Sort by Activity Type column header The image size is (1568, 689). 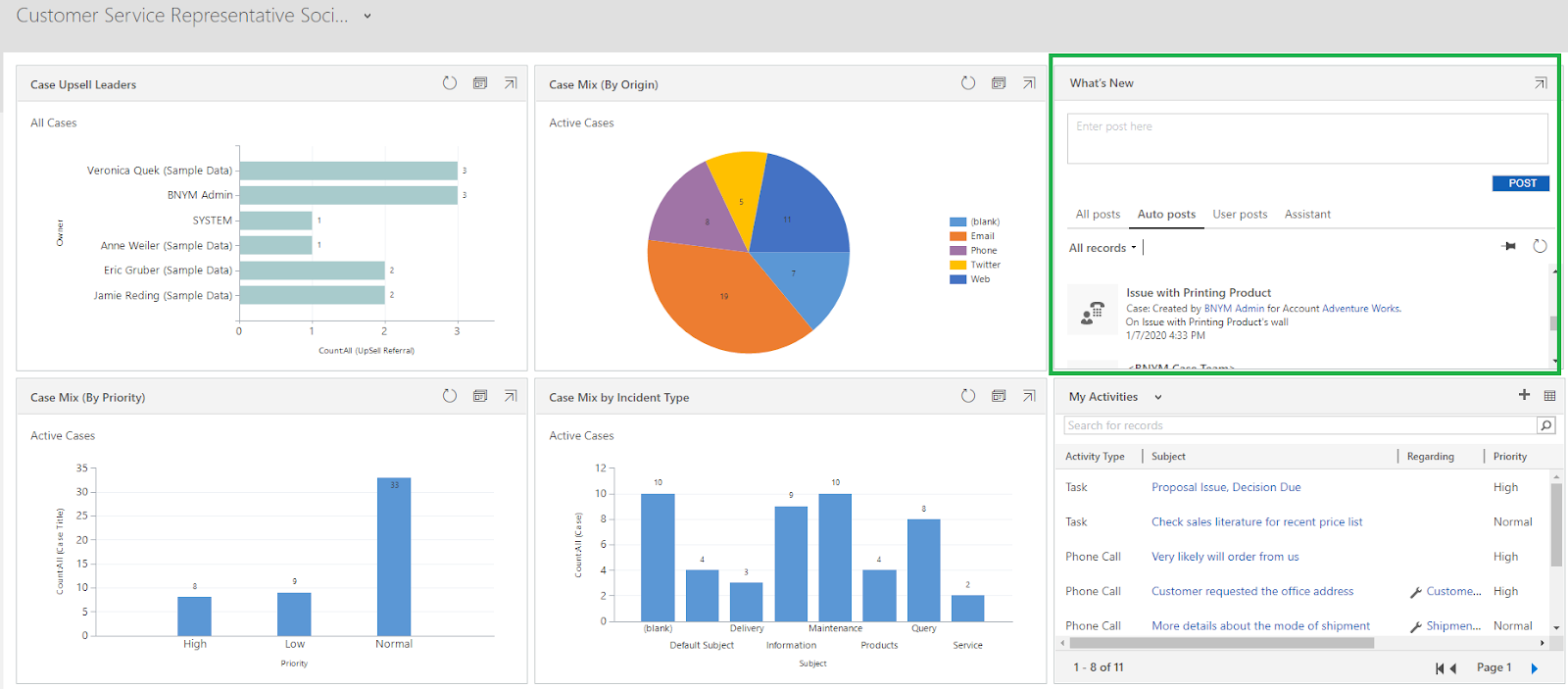click(x=1095, y=456)
